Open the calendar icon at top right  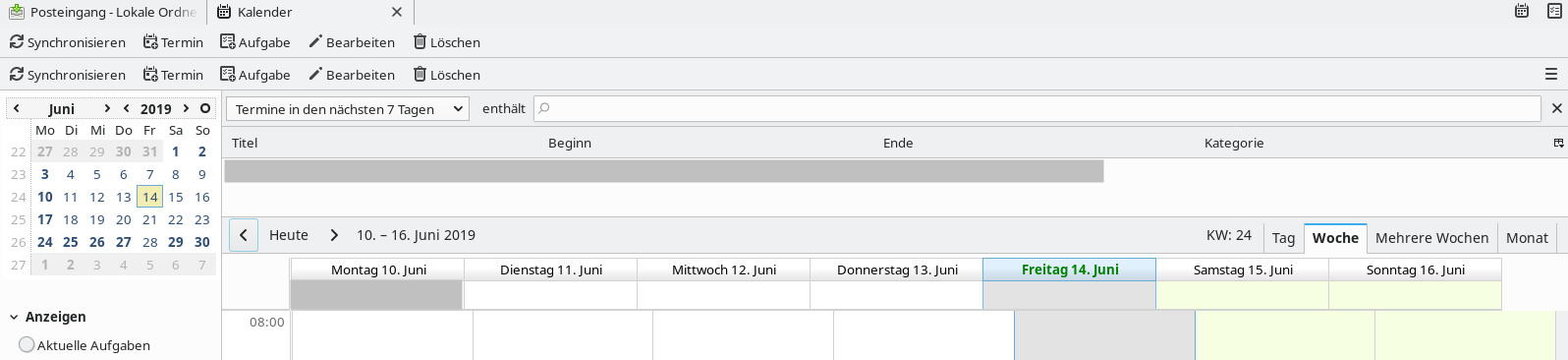coord(1522,12)
